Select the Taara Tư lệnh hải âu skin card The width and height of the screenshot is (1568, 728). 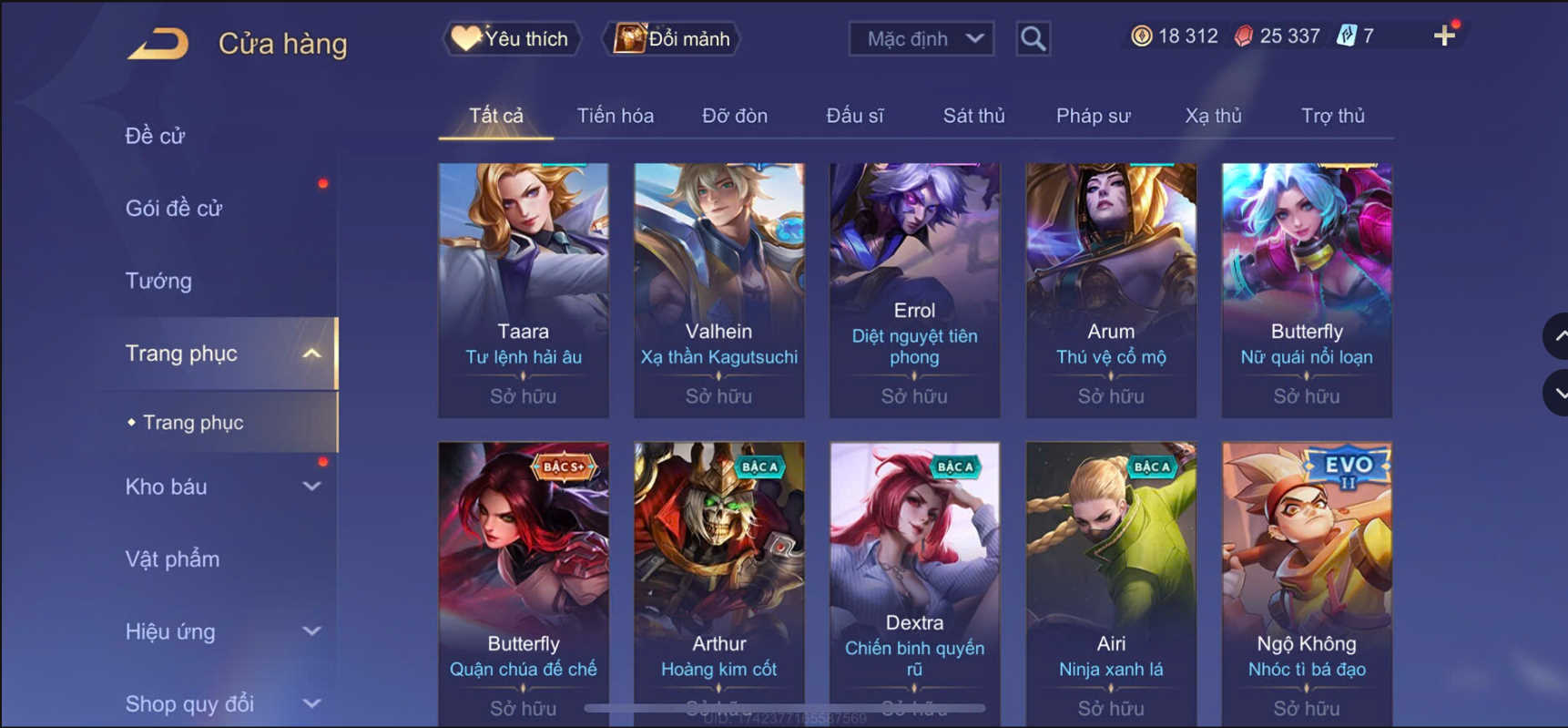tap(523, 291)
